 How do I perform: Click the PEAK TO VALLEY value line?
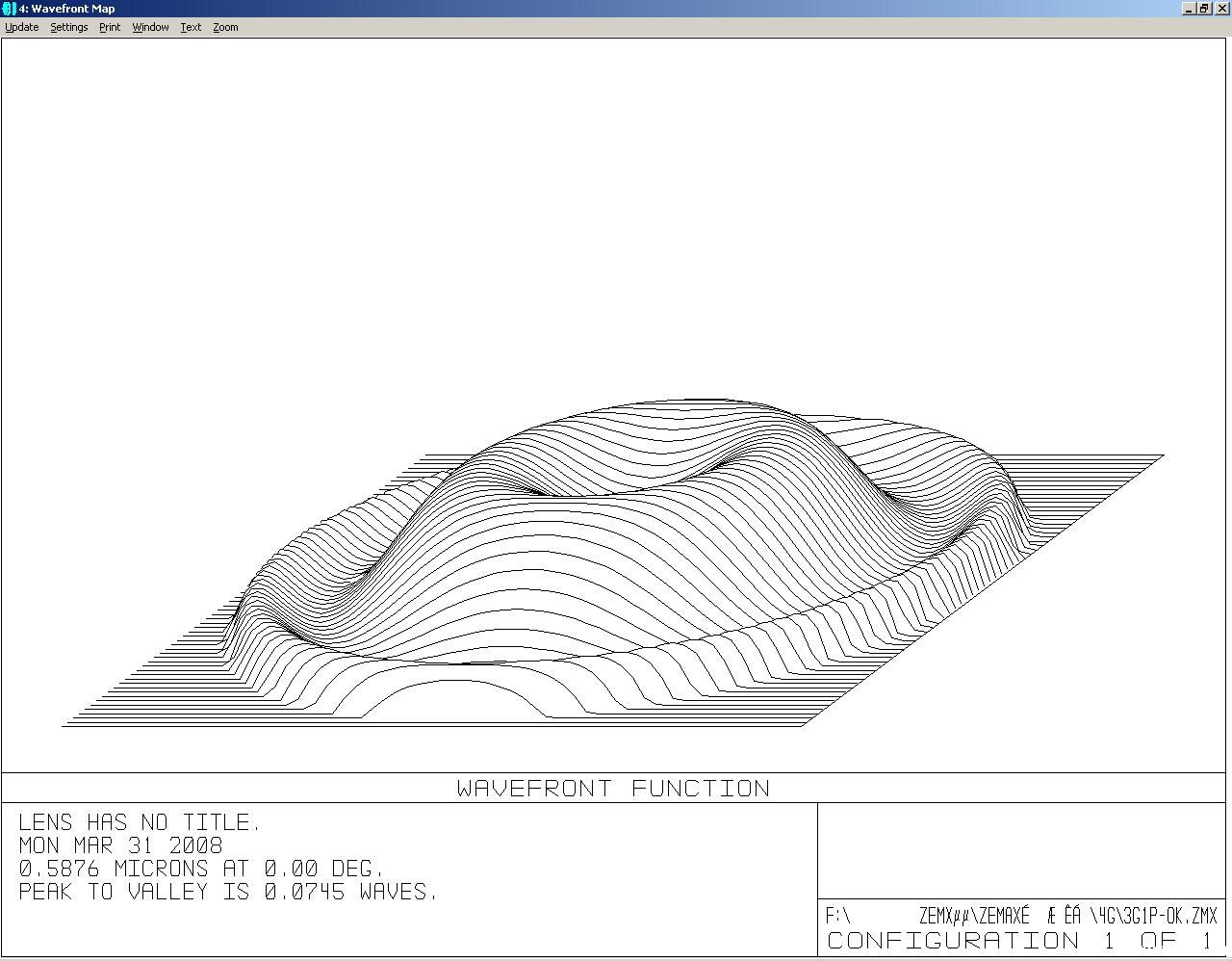pos(228,892)
